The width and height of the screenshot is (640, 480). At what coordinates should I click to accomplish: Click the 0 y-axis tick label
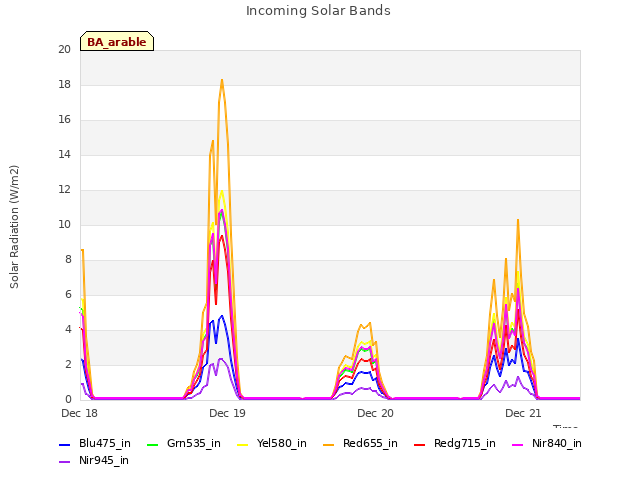68,399
